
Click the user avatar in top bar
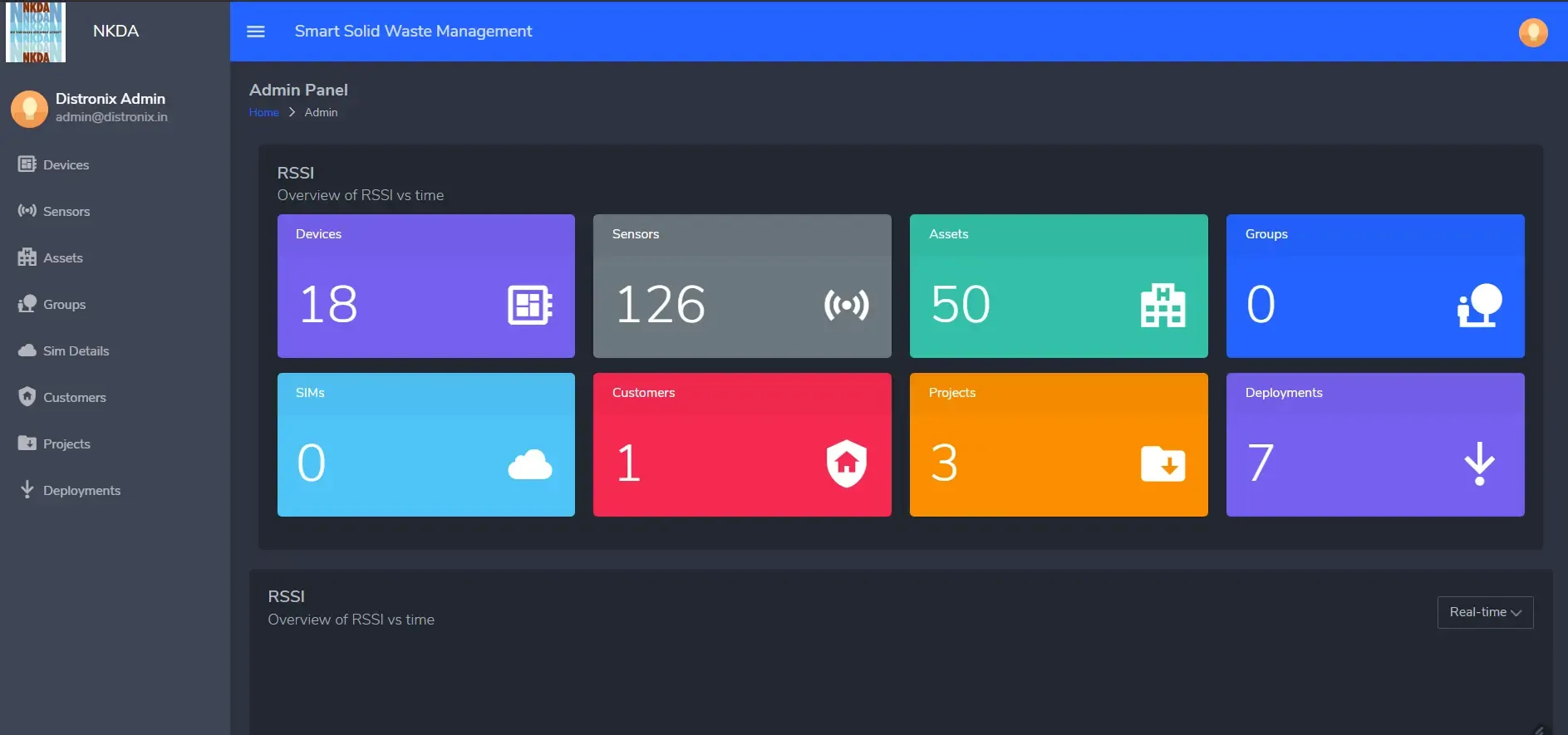tap(1532, 32)
